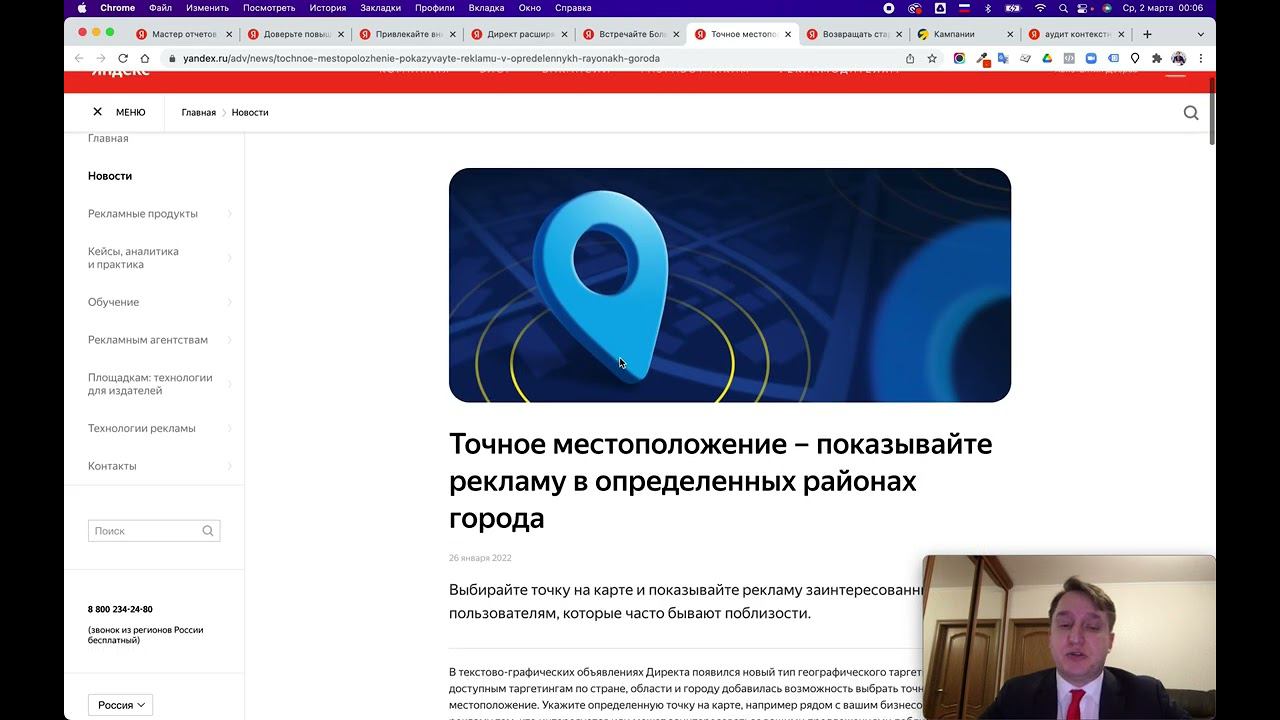Image resolution: width=1280 pixels, height=720 pixels.
Task: Open the Zoom extension icon
Action: point(1091,58)
